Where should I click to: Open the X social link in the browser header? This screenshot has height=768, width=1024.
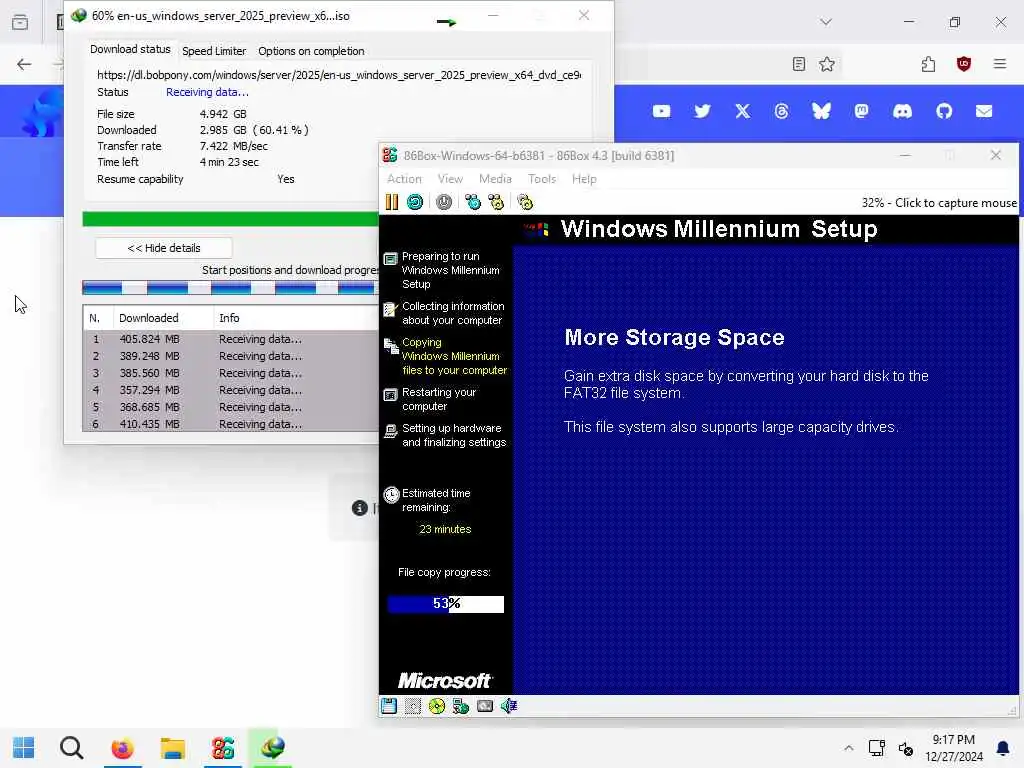point(743,111)
